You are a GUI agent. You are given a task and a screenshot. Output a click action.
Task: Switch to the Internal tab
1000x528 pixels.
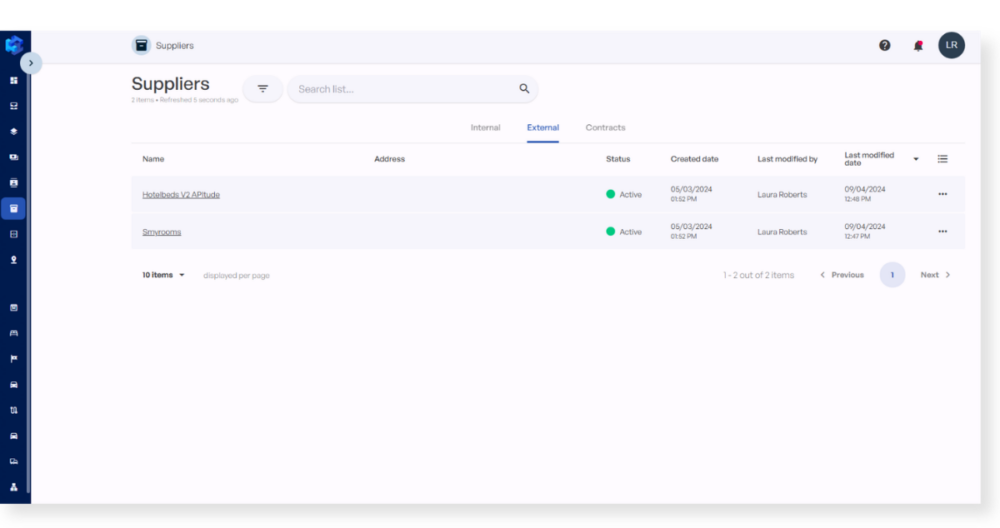pyautogui.click(x=485, y=128)
